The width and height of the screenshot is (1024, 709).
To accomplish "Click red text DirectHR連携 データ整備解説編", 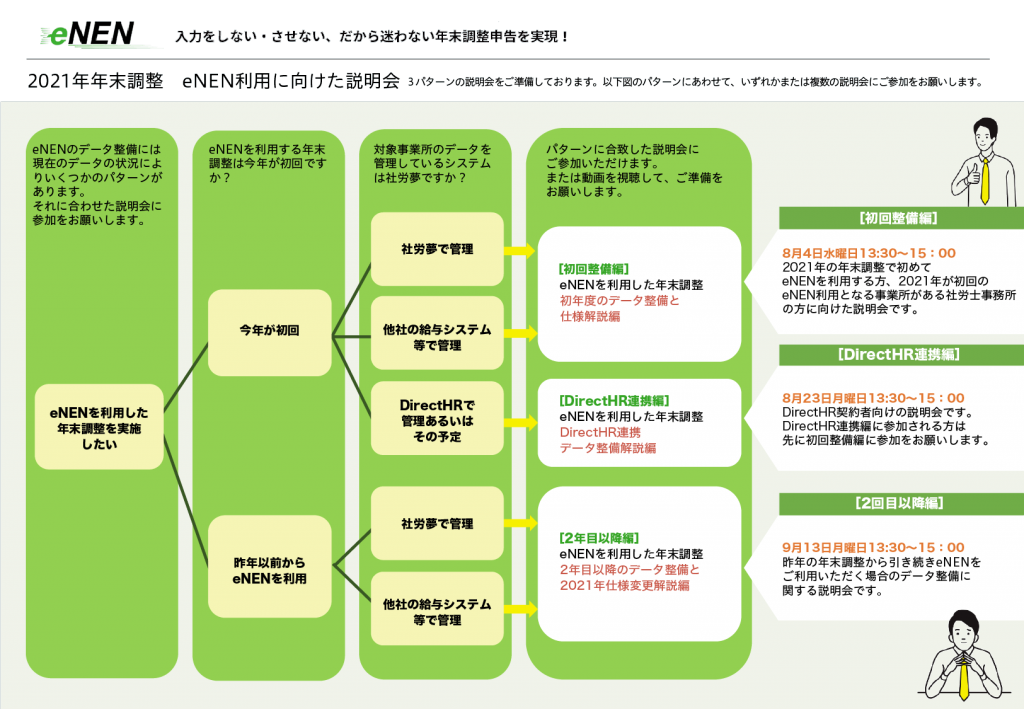I will coord(607,440).
